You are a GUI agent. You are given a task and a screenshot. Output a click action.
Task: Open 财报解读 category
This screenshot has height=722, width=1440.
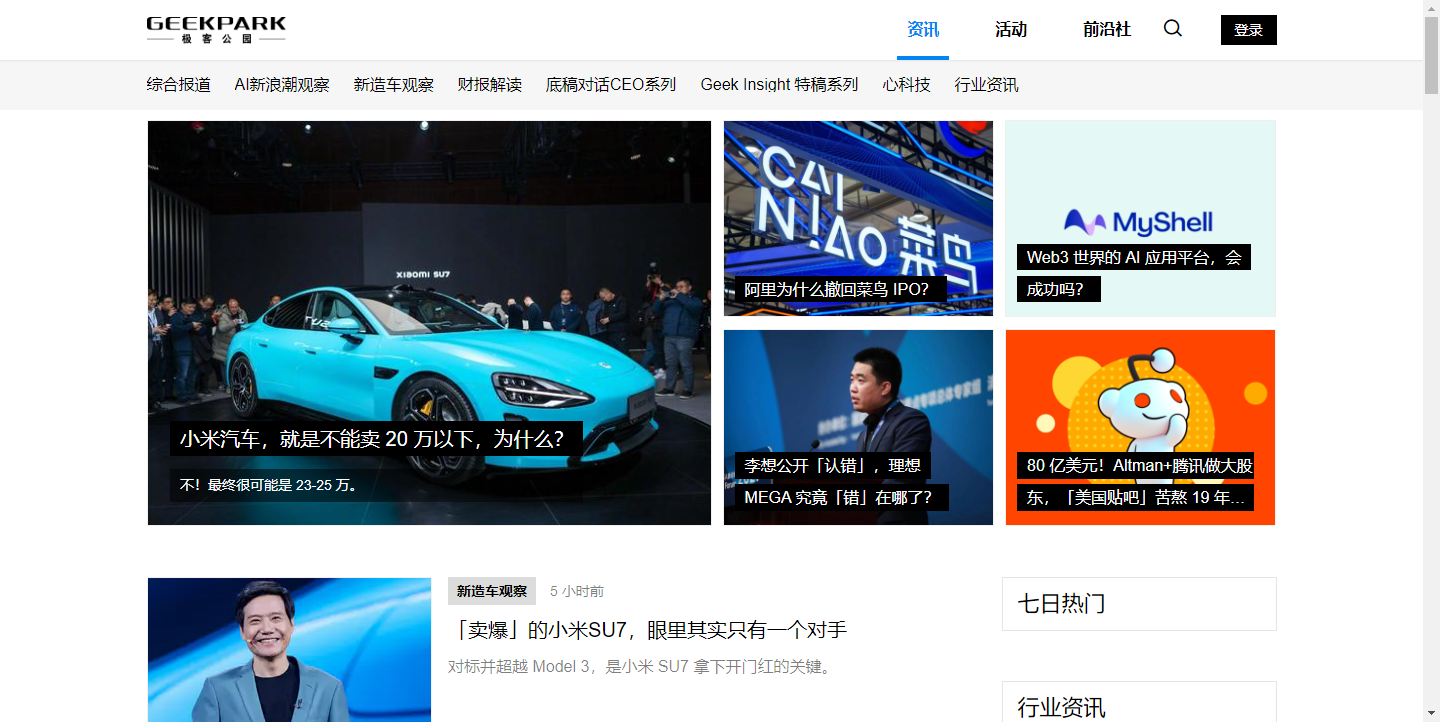tap(490, 85)
